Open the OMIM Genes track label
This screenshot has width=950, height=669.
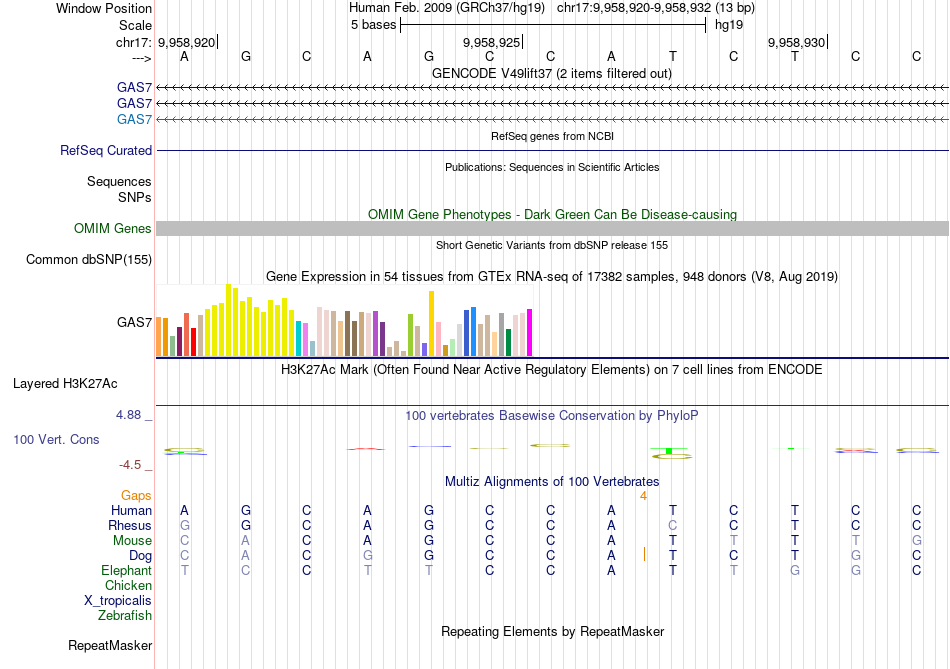pyautogui.click(x=113, y=229)
